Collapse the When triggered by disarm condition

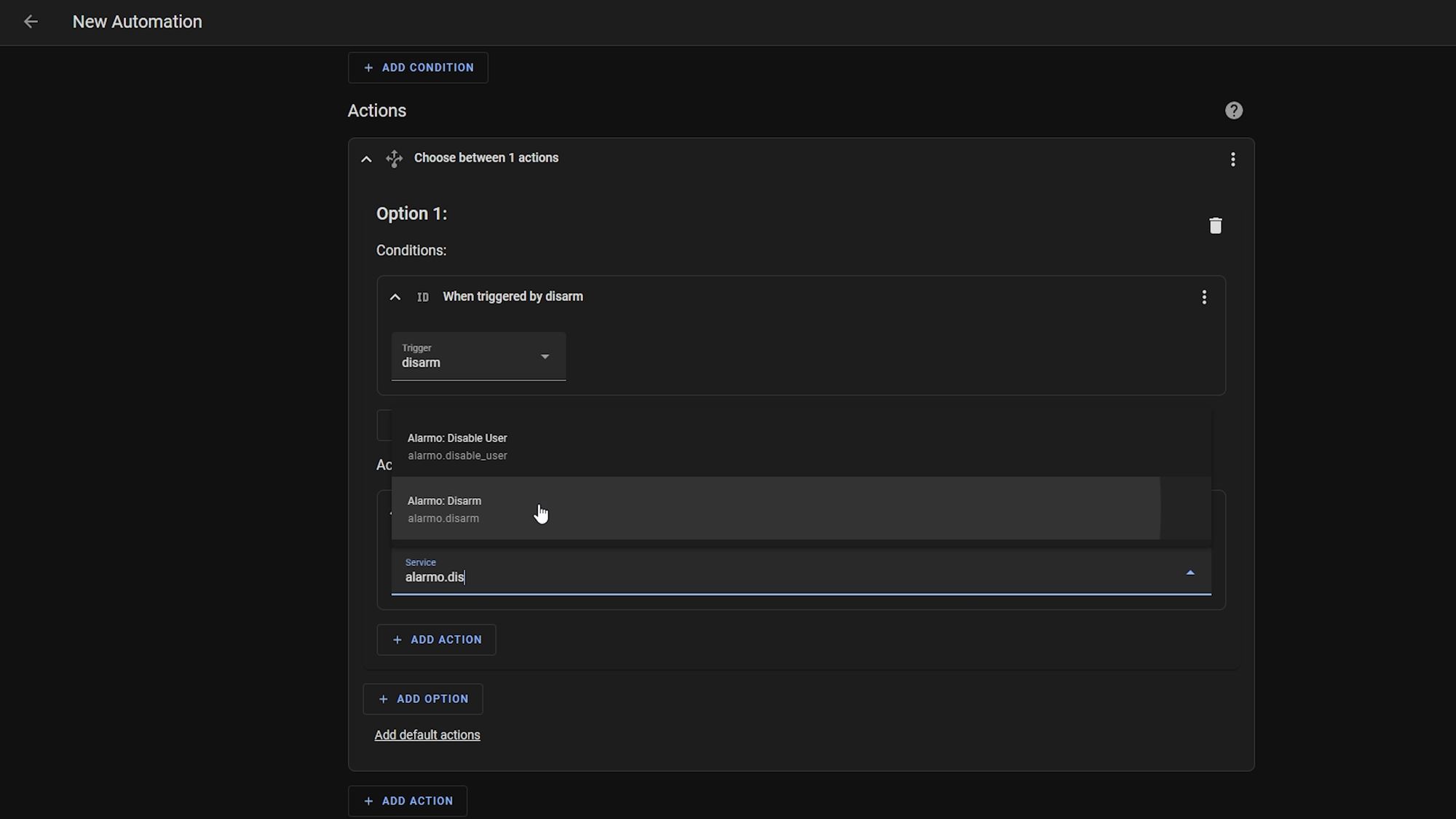pos(395,297)
